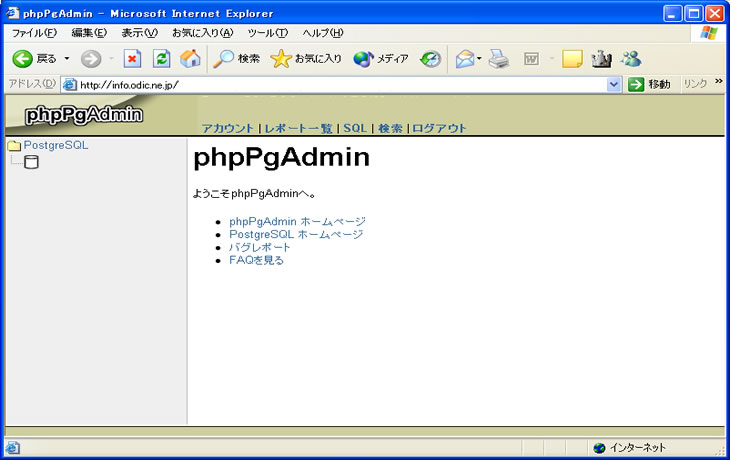Go back with the green Back arrow
The width and height of the screenshot is (730, 460).
tap(22, 59)
